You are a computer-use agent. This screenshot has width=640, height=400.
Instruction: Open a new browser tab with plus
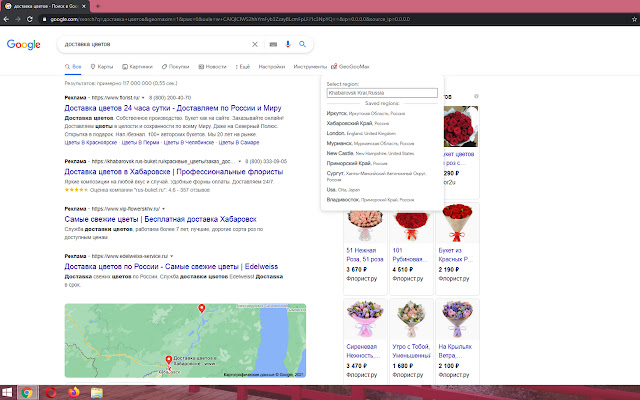pyautogui.click(x=98, y=6)
